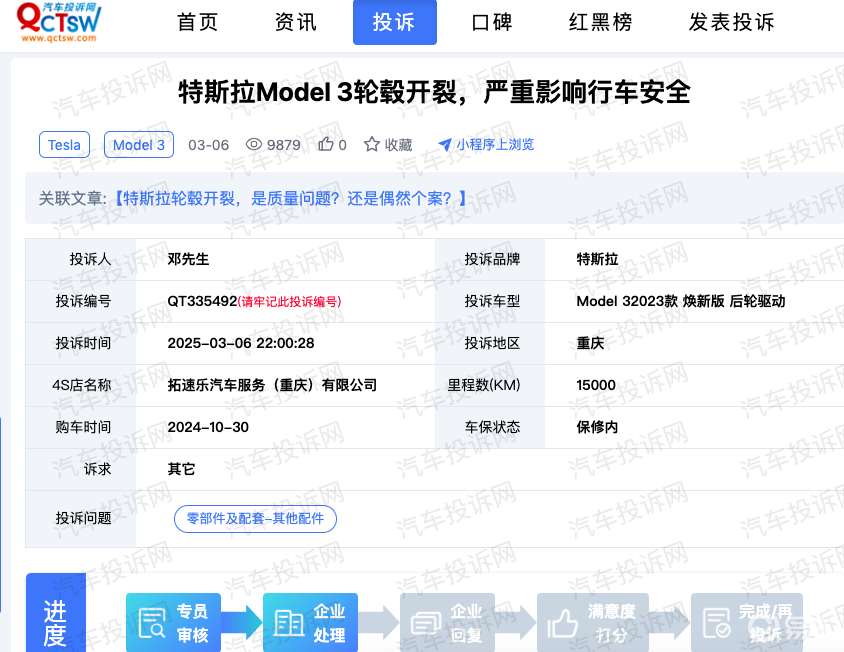This screenshot has width=844, height=652.
Task: Click the eye view-count icon
Action: click(x=254, y=144)
